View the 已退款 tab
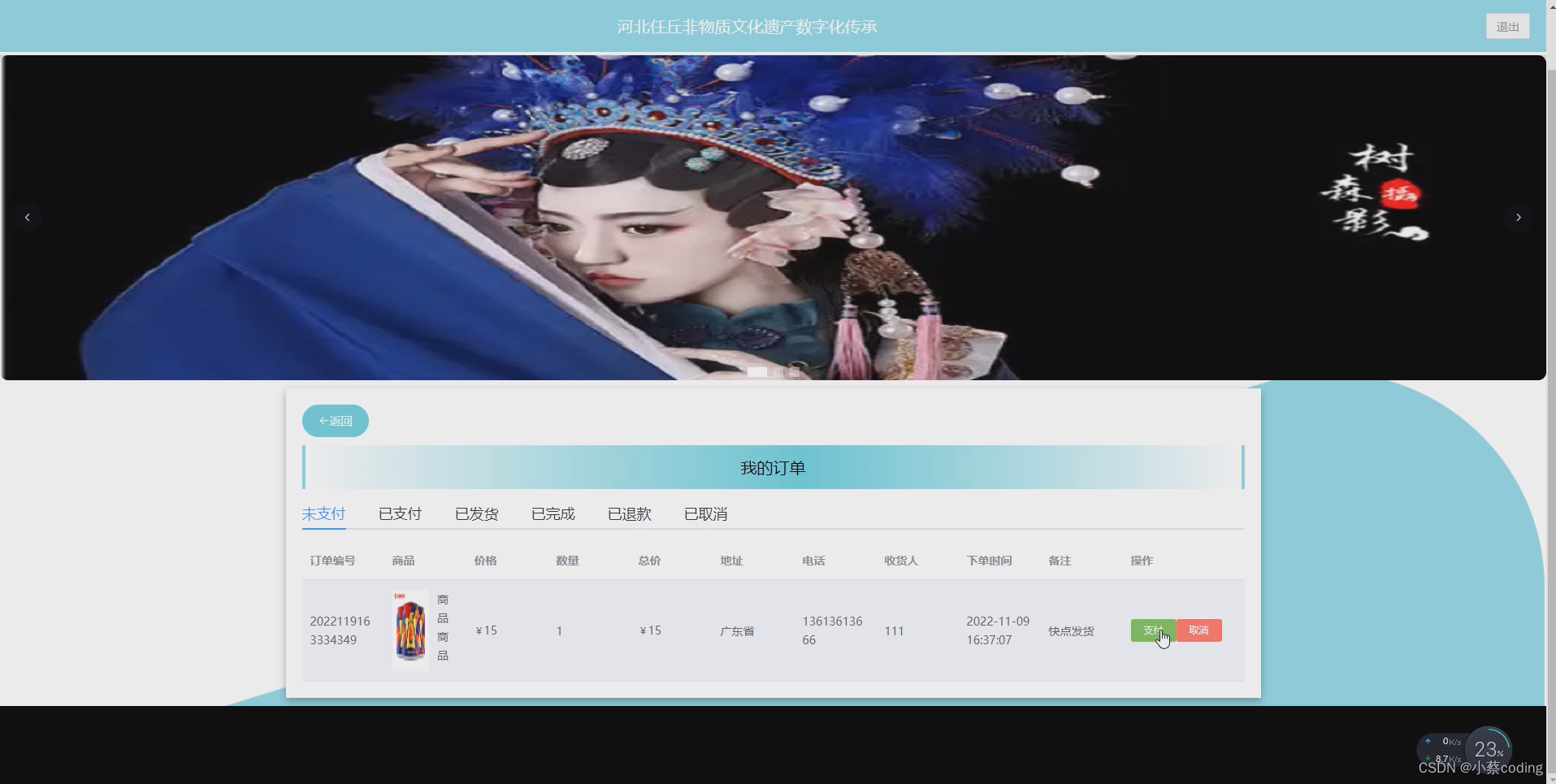This screenshot has height=784, width=1556. pyautogui.click(x=629, y=514)
